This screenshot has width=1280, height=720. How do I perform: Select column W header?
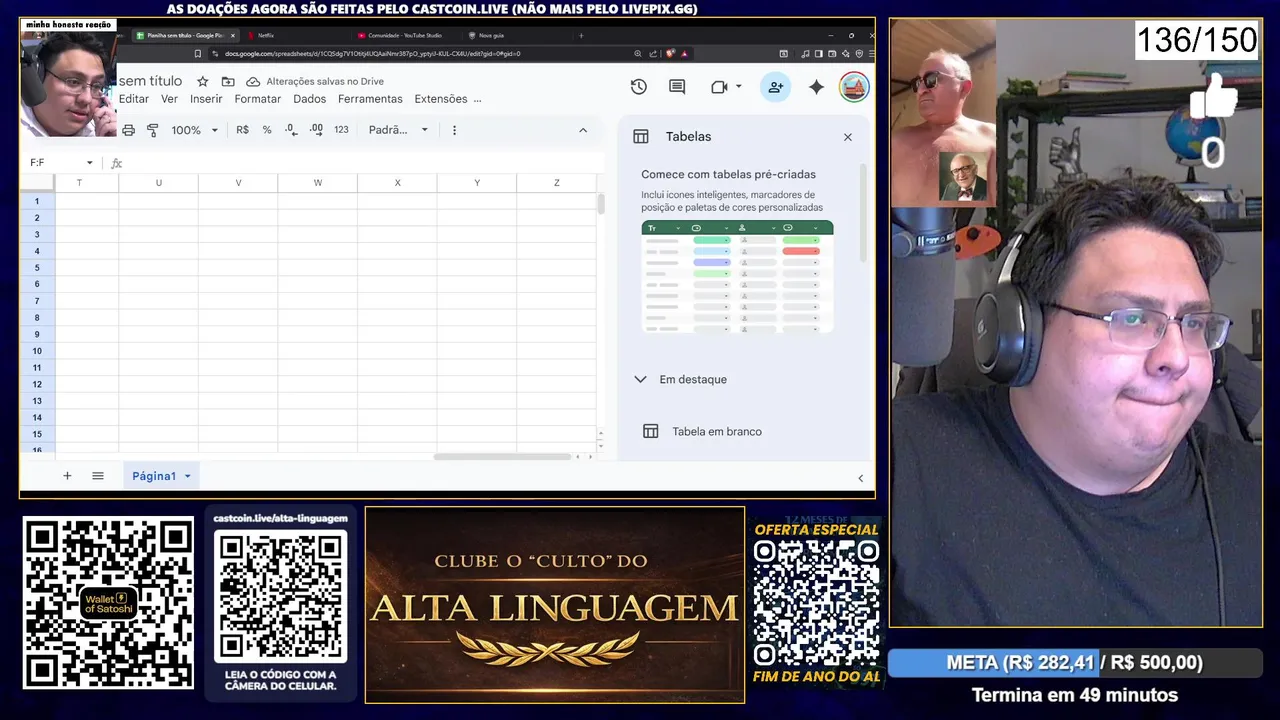pos(318,183)
